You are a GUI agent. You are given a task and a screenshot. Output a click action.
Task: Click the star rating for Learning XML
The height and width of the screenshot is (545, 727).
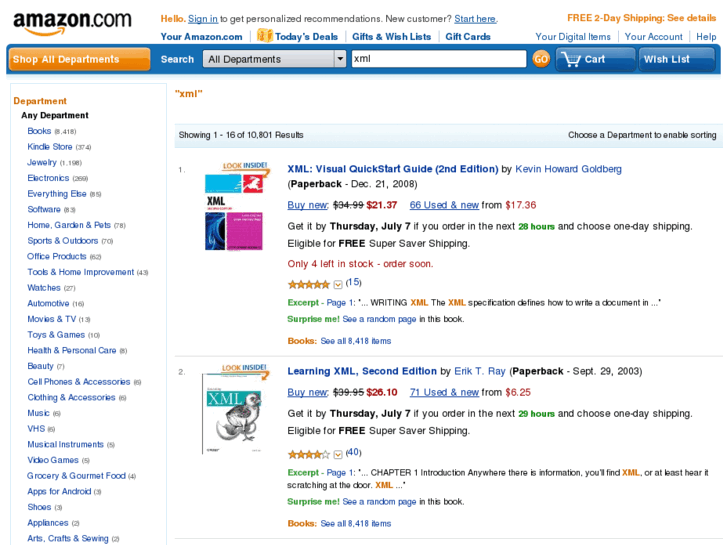click(x=308, y=455)
